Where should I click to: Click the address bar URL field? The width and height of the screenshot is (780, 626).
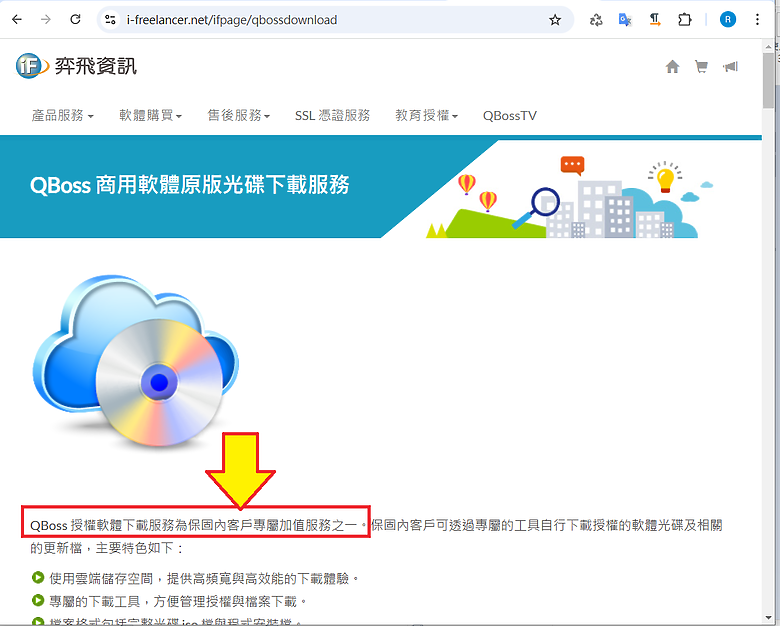[333, 19]
